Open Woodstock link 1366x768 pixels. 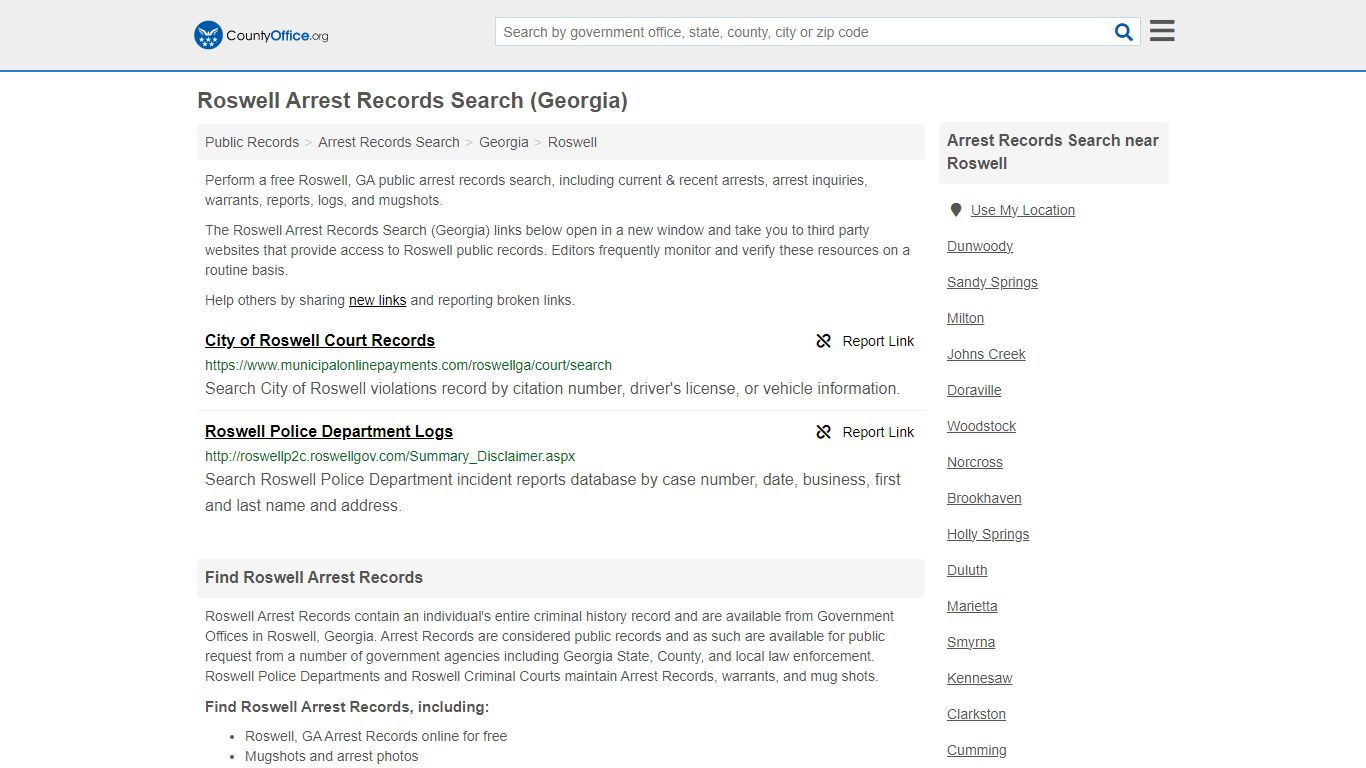click(x=981, y=426)
